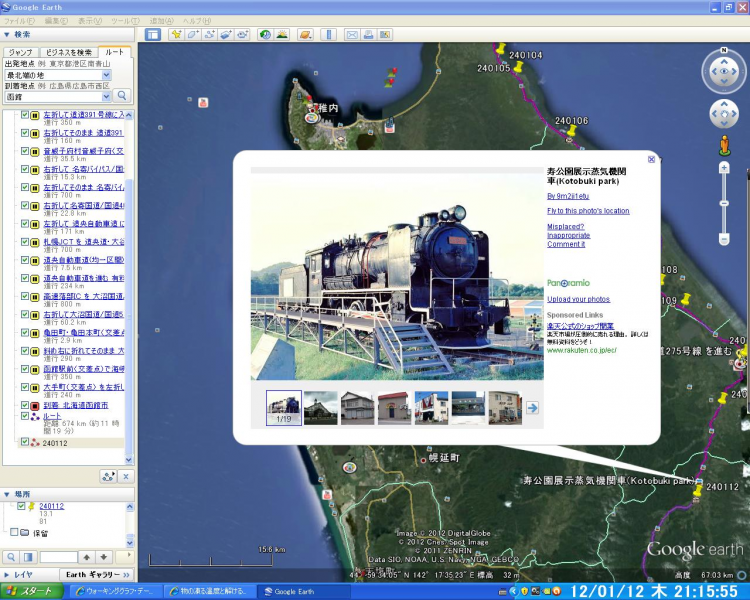The height and width of the screenshot is (600, 750).
Task: Click the print toolbar icon
Action: pos(369,35)
